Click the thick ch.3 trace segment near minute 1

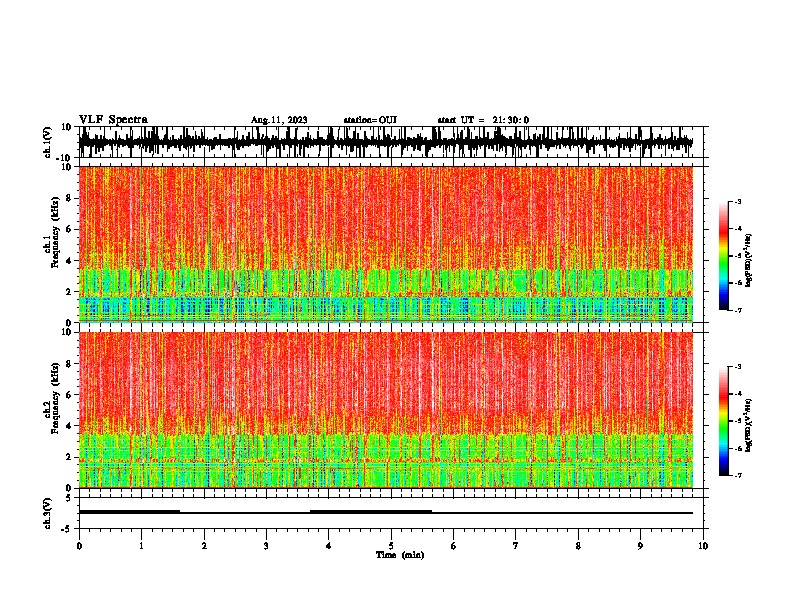pyautogui.click(x=129, y=512)
